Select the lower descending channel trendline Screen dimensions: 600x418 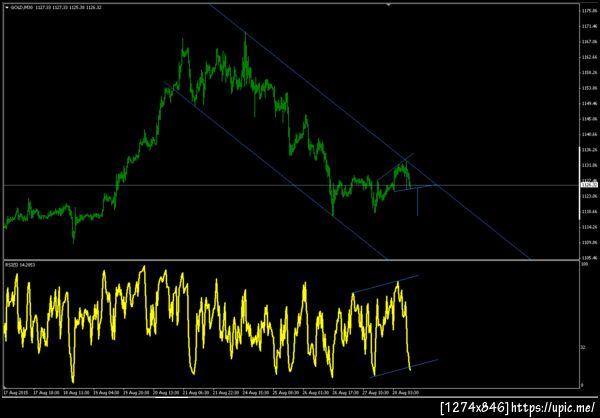[x=276, y=170]
